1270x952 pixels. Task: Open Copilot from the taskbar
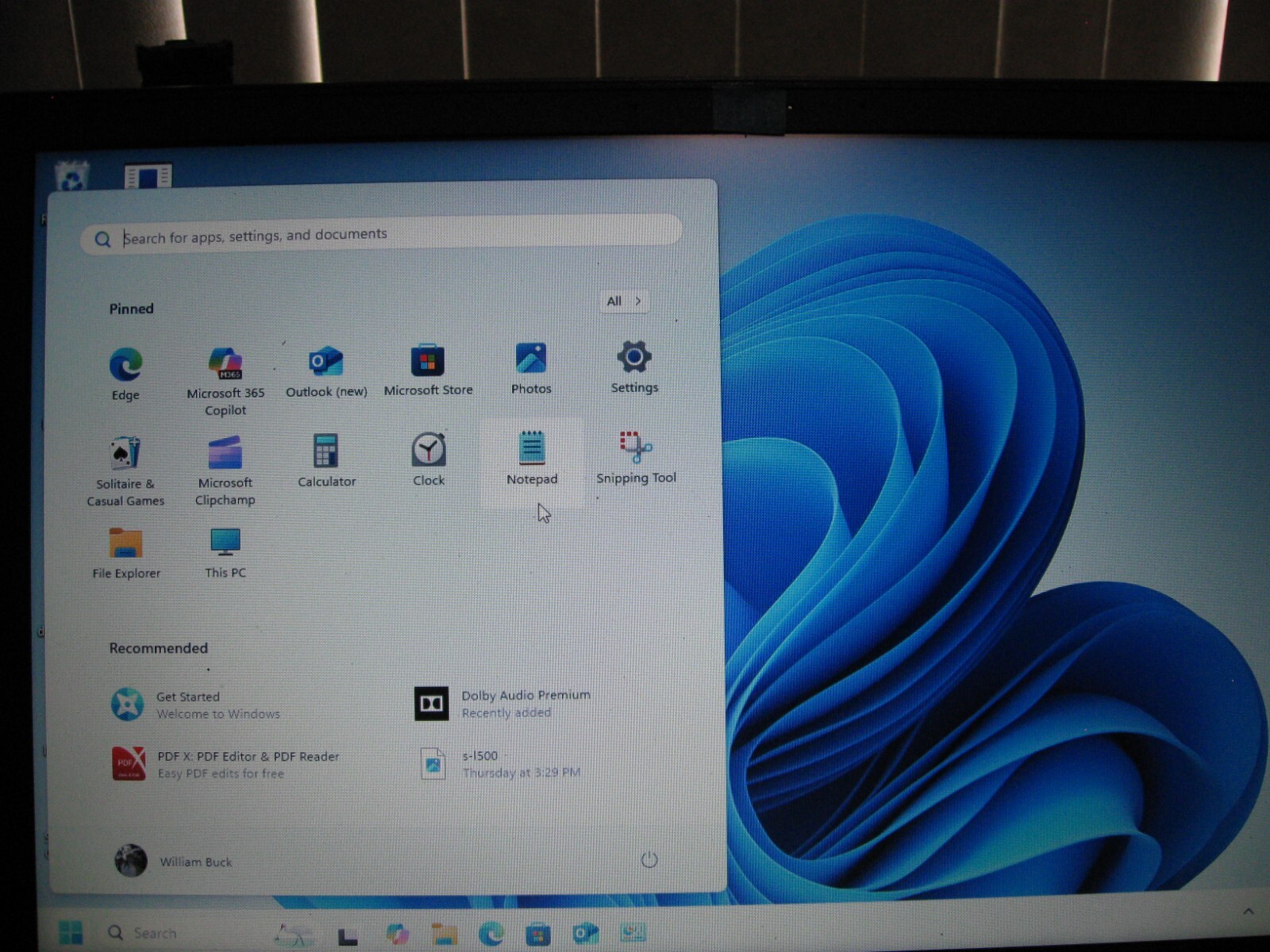(397, 934)
